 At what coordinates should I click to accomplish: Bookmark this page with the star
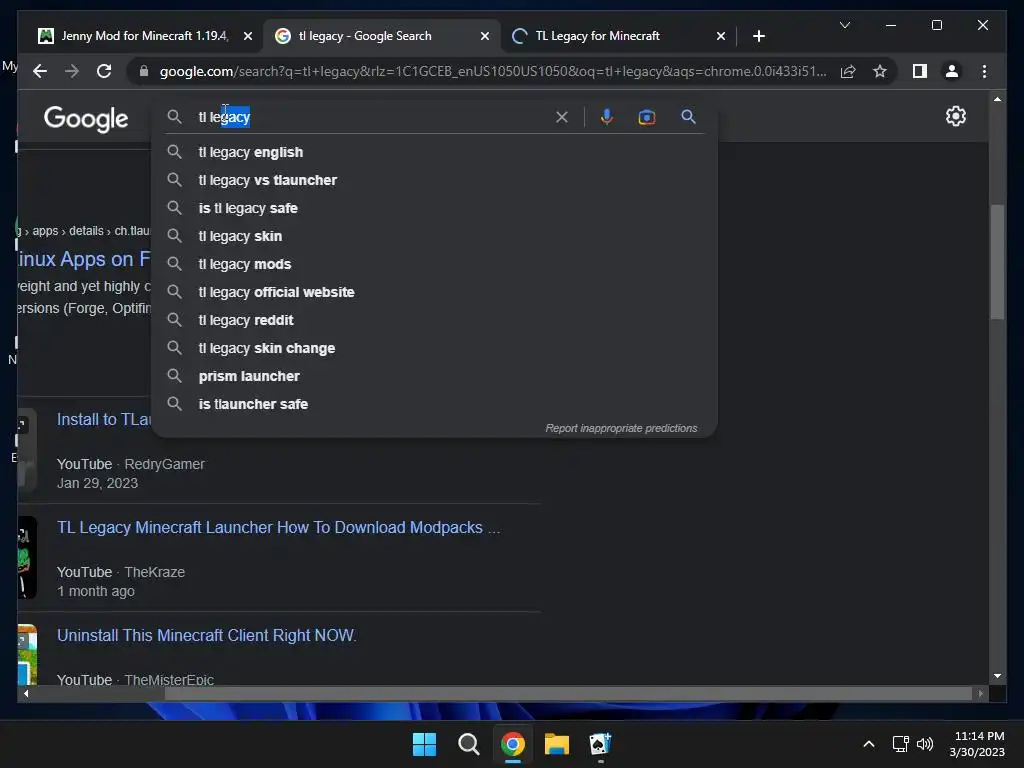click(880, 71)
